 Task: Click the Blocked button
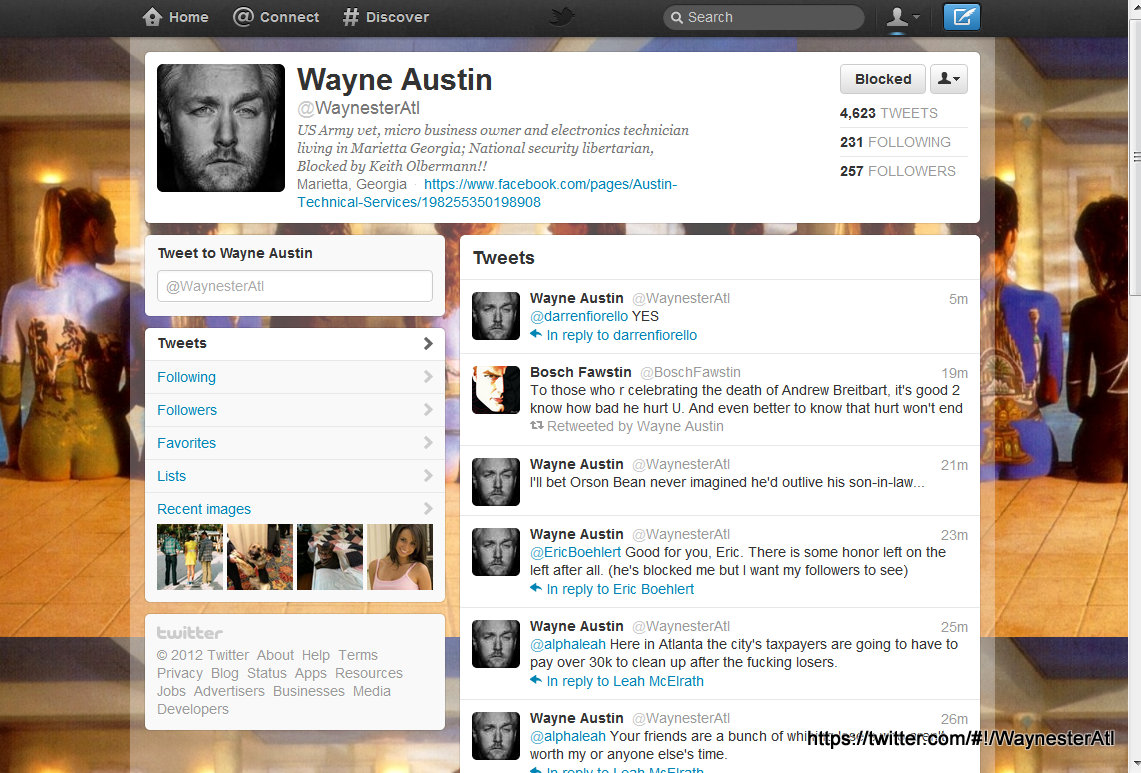883,79
